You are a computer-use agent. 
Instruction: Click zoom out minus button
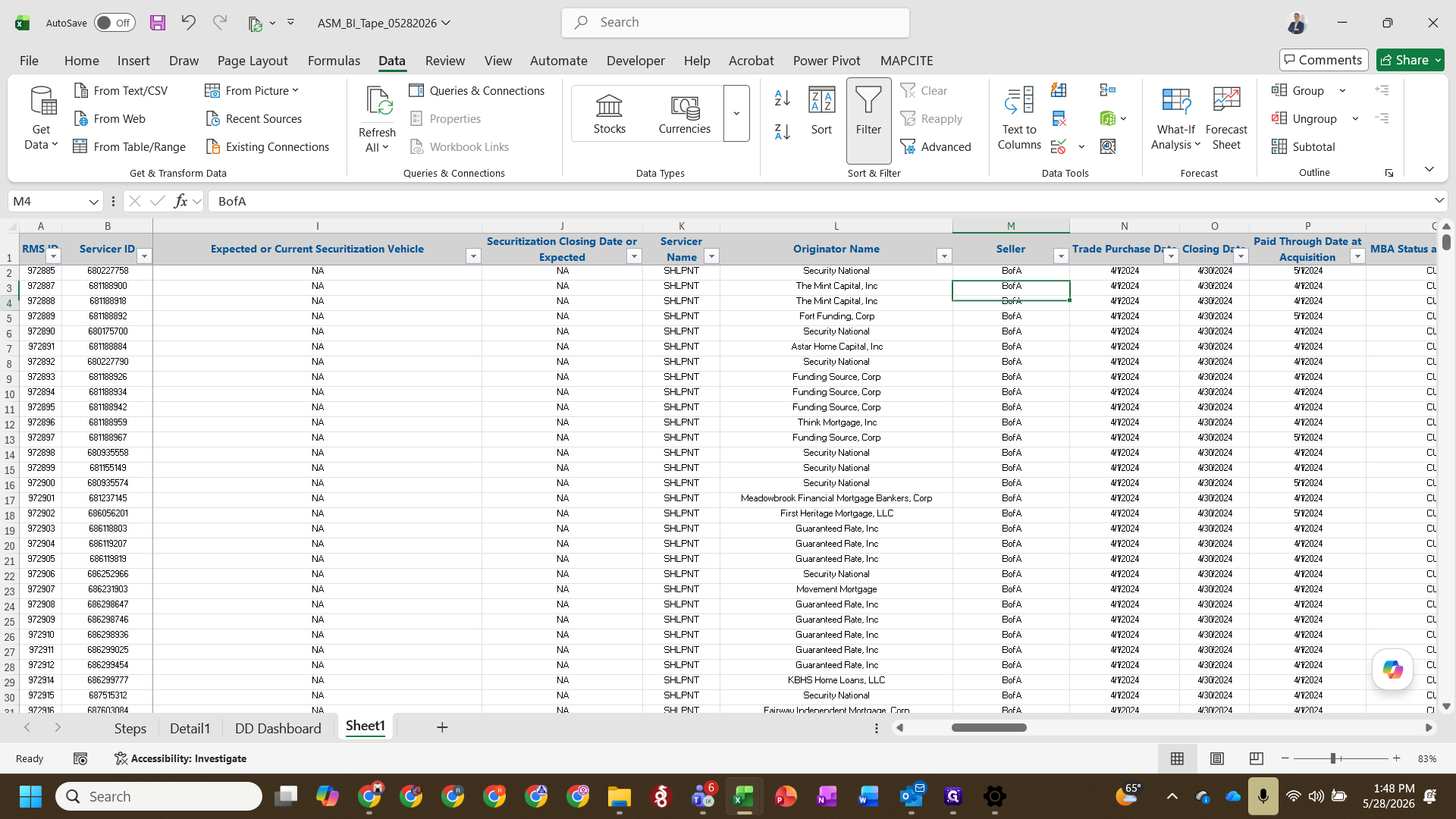click(x=1285, y=758)
